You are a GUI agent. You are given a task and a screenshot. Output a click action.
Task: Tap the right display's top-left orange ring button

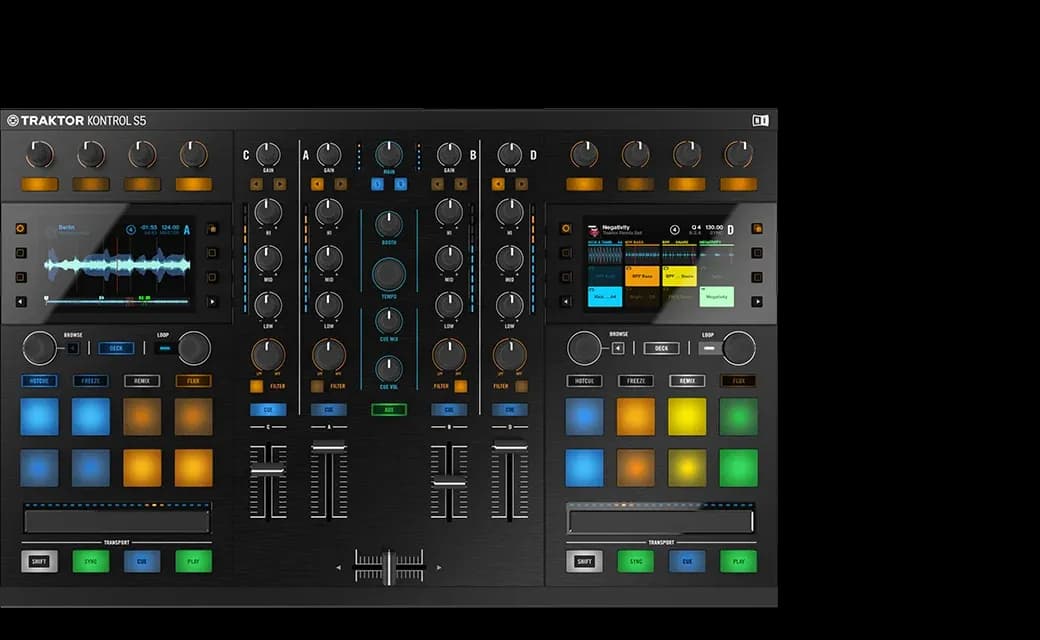pyautogui.click(x=566, y=228)
